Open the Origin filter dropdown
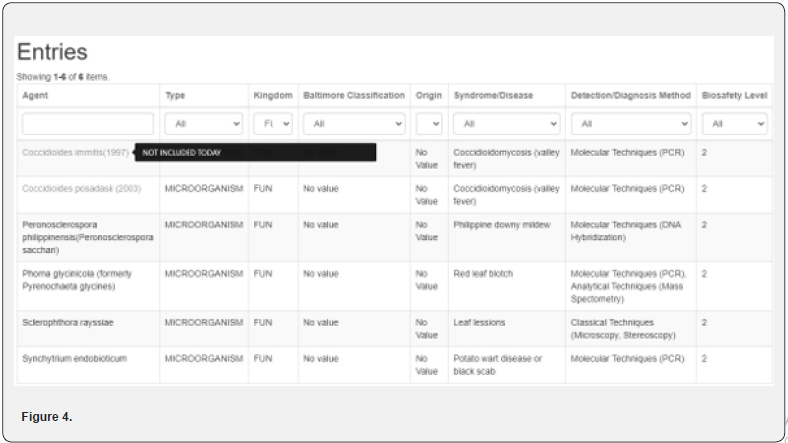The height and width of the screenshot is (443, 788). 429,124
